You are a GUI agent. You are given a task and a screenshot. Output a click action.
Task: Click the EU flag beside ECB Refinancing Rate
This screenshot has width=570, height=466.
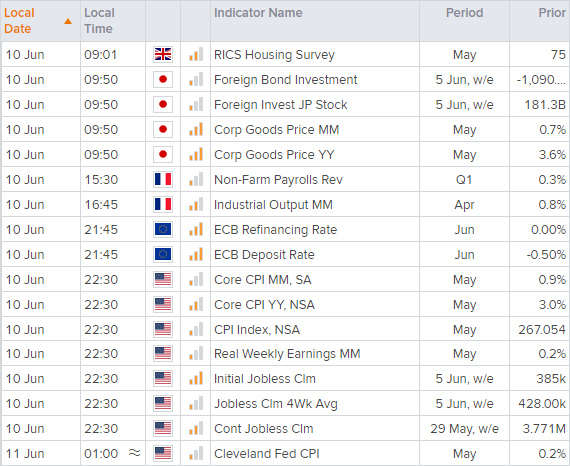click(x=163, y=230)
